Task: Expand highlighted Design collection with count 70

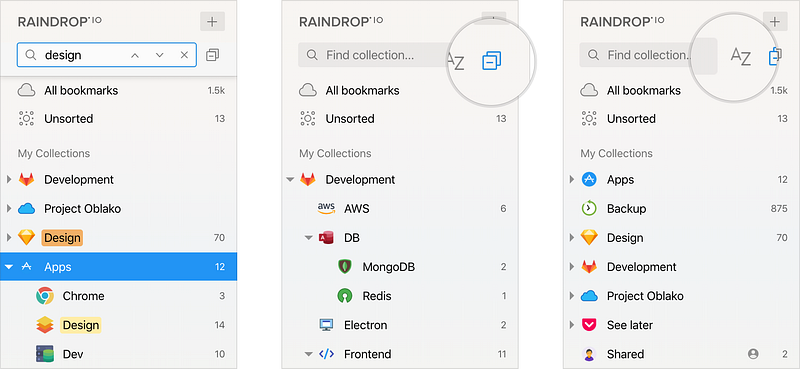Action: pos(8,238)
